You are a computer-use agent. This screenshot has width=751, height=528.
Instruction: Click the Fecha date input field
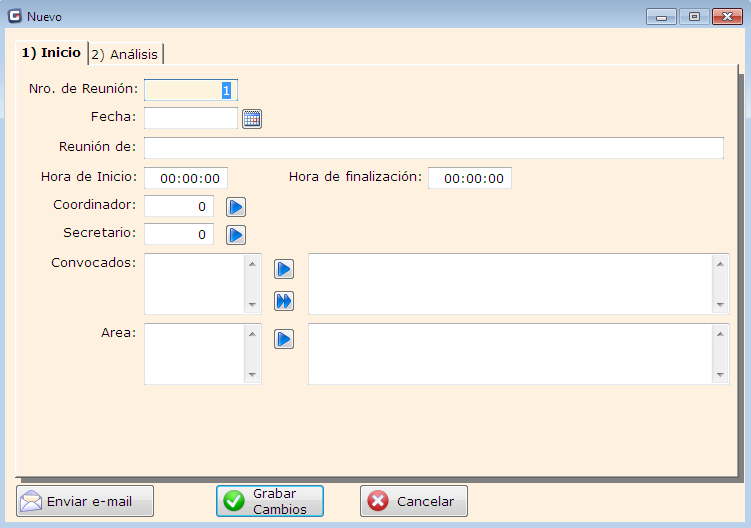pyautogui.click(x=191, y=119)
